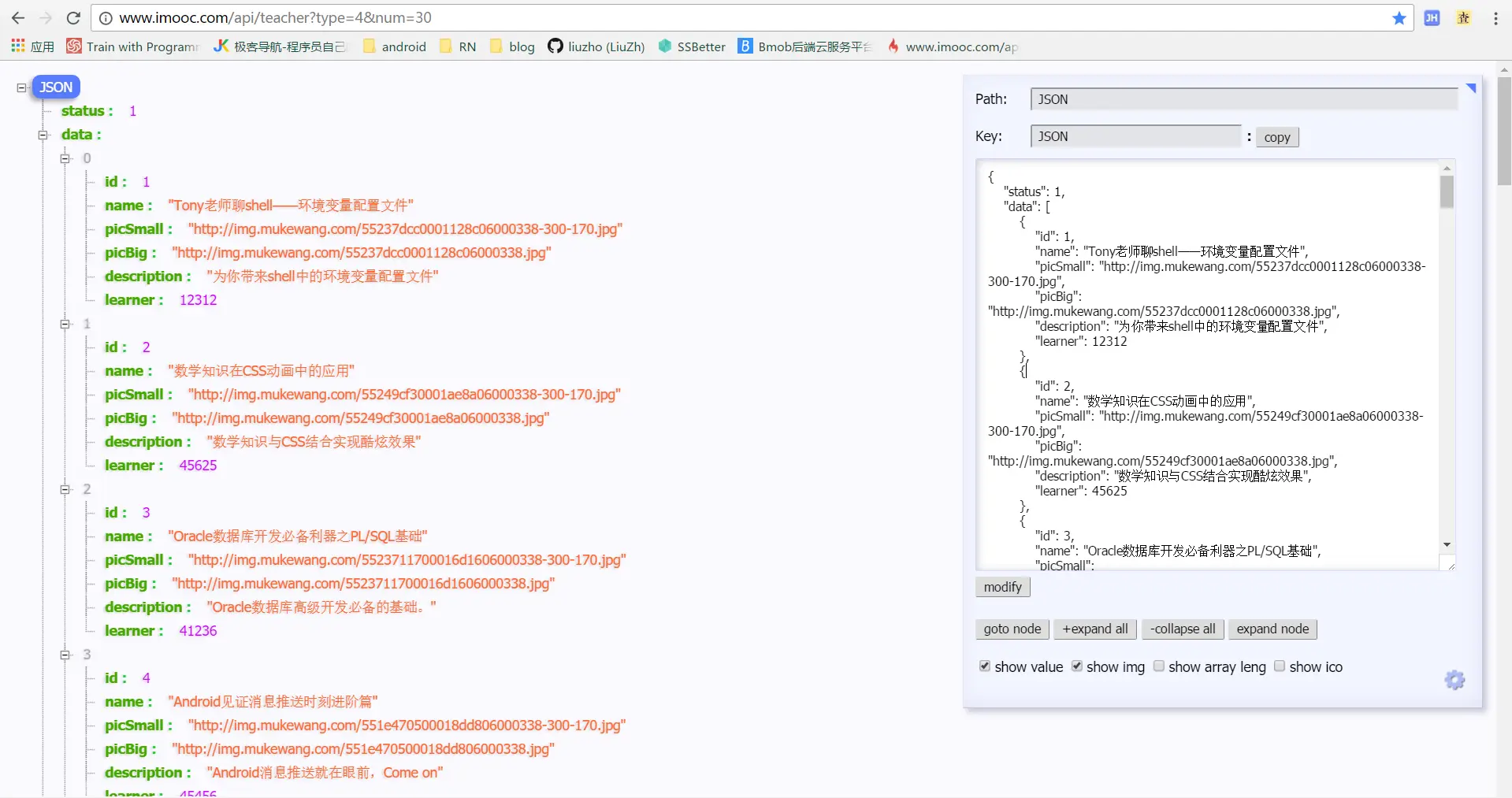Screen dimensions: 1512x798
Task: Click the JSON text area scroll-down arrow
Action: click(1447, 545)
